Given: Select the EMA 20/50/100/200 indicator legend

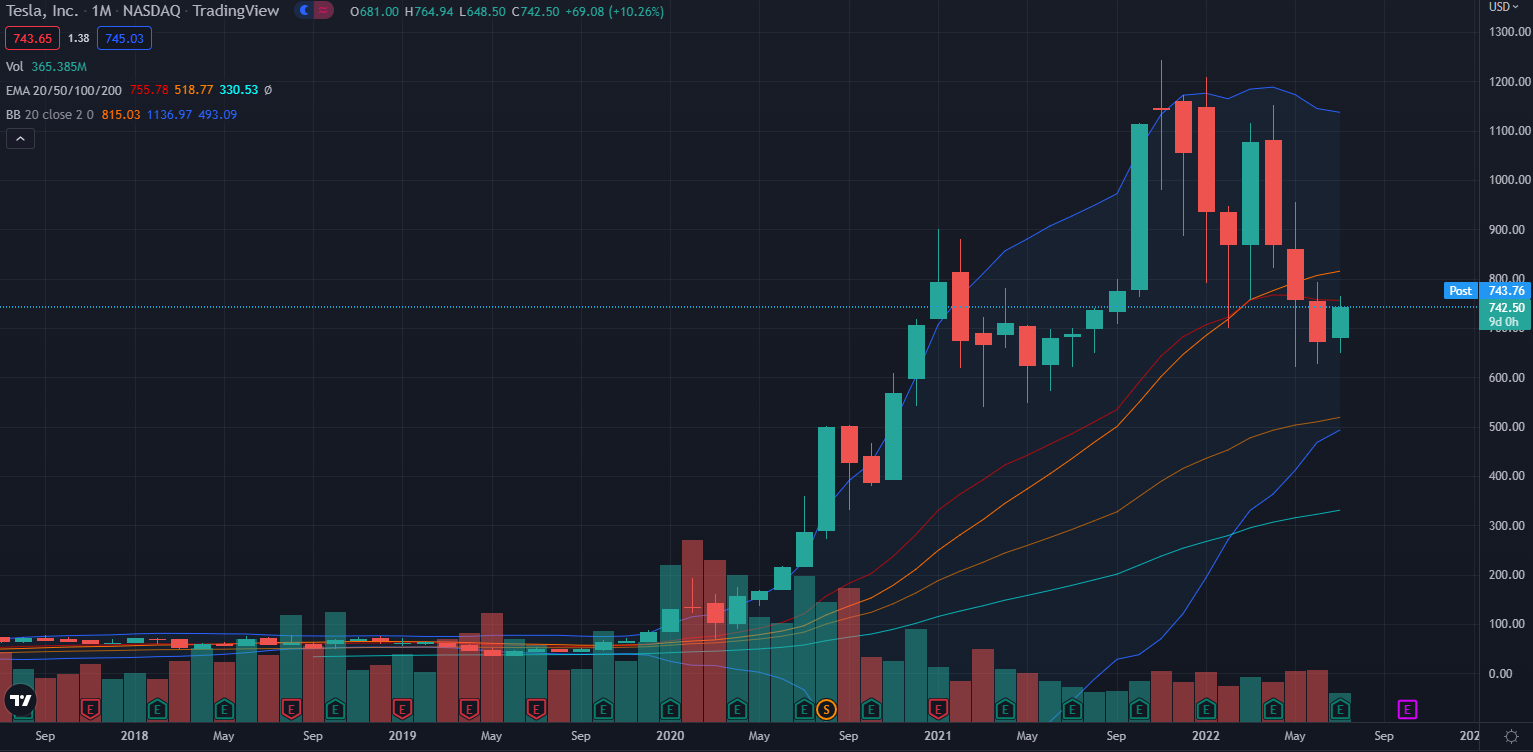Looking at the screenshot, I should [62, 90].
